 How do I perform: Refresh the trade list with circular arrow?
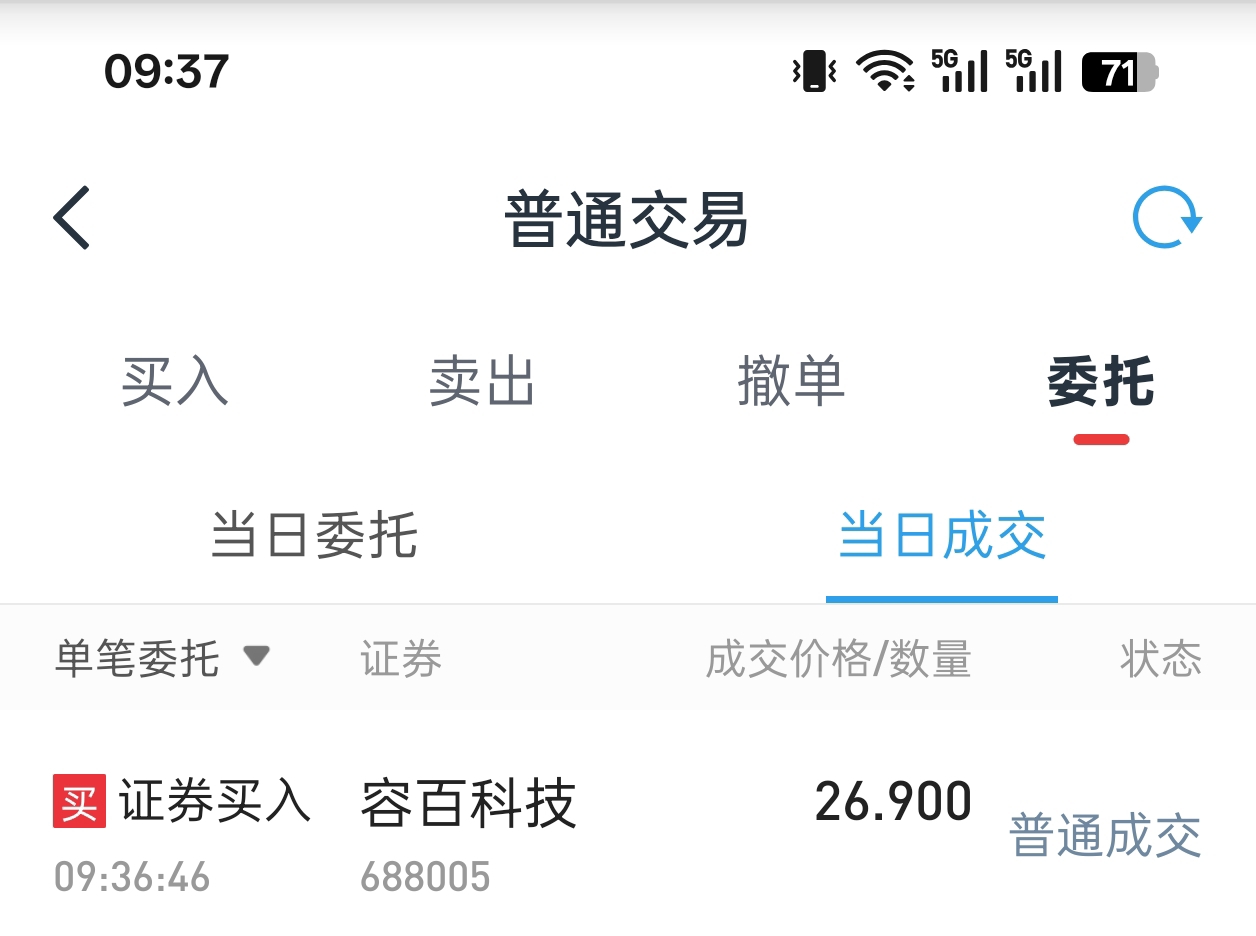click(1166, 217)
